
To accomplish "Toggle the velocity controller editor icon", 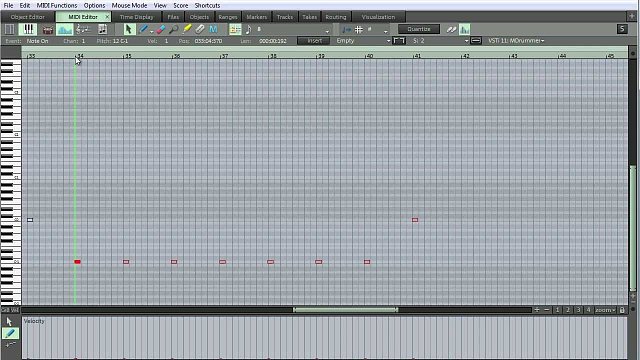I will 64,29.
